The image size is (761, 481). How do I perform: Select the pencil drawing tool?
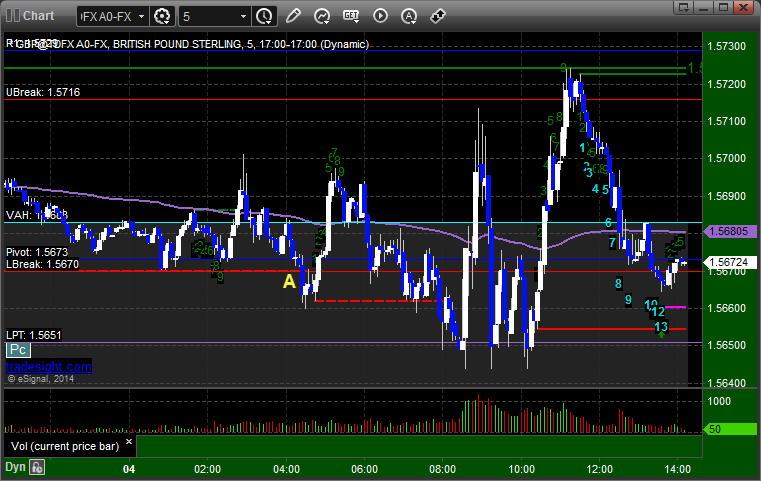(293, 16)
